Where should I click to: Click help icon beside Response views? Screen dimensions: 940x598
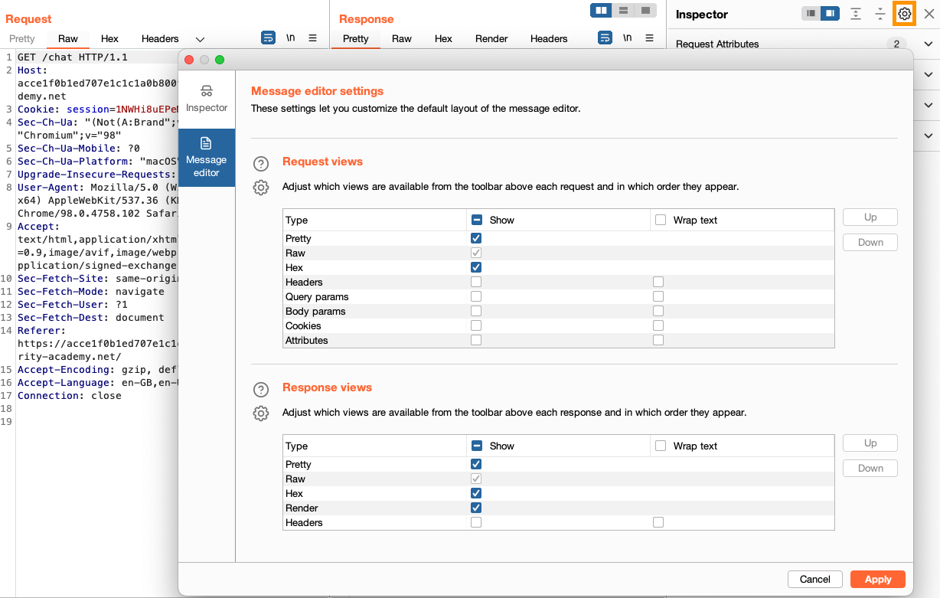(261, 389)
